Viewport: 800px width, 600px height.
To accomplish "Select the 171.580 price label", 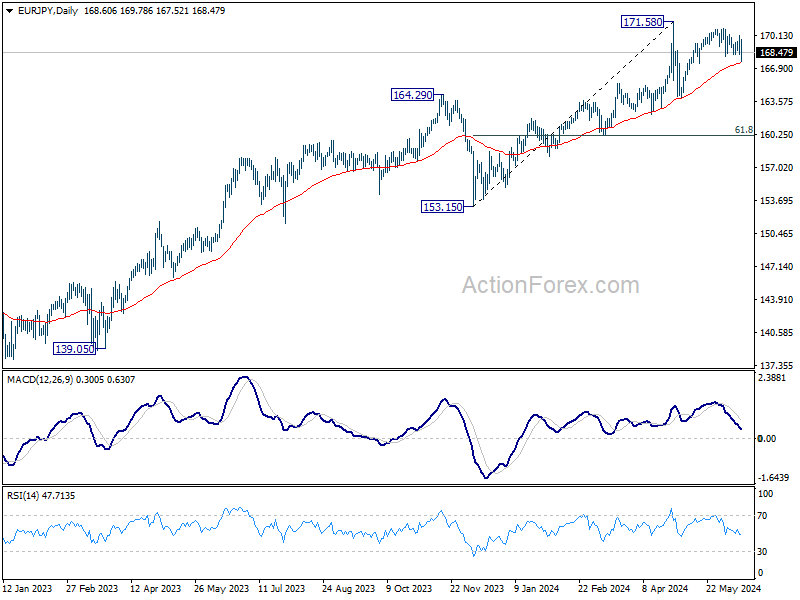I will click(x=642, y=22).
